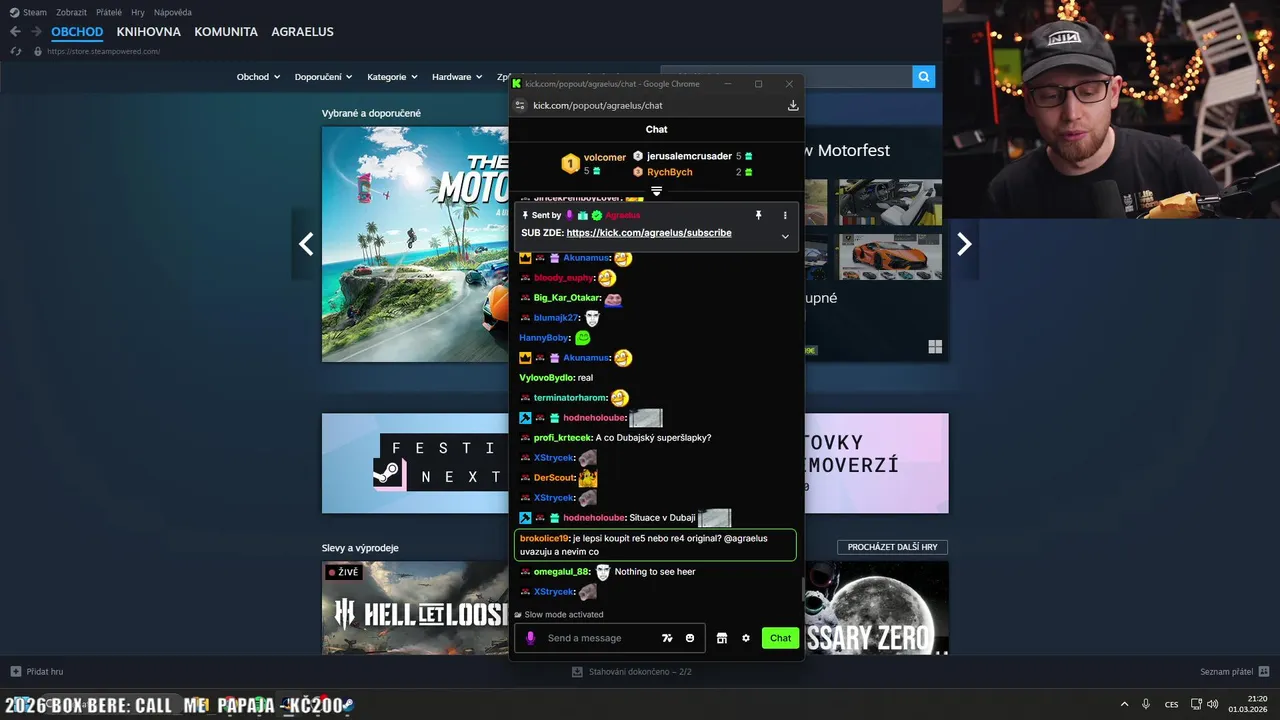Click the Windows platform icon on the game card

(x=935, y=347)
